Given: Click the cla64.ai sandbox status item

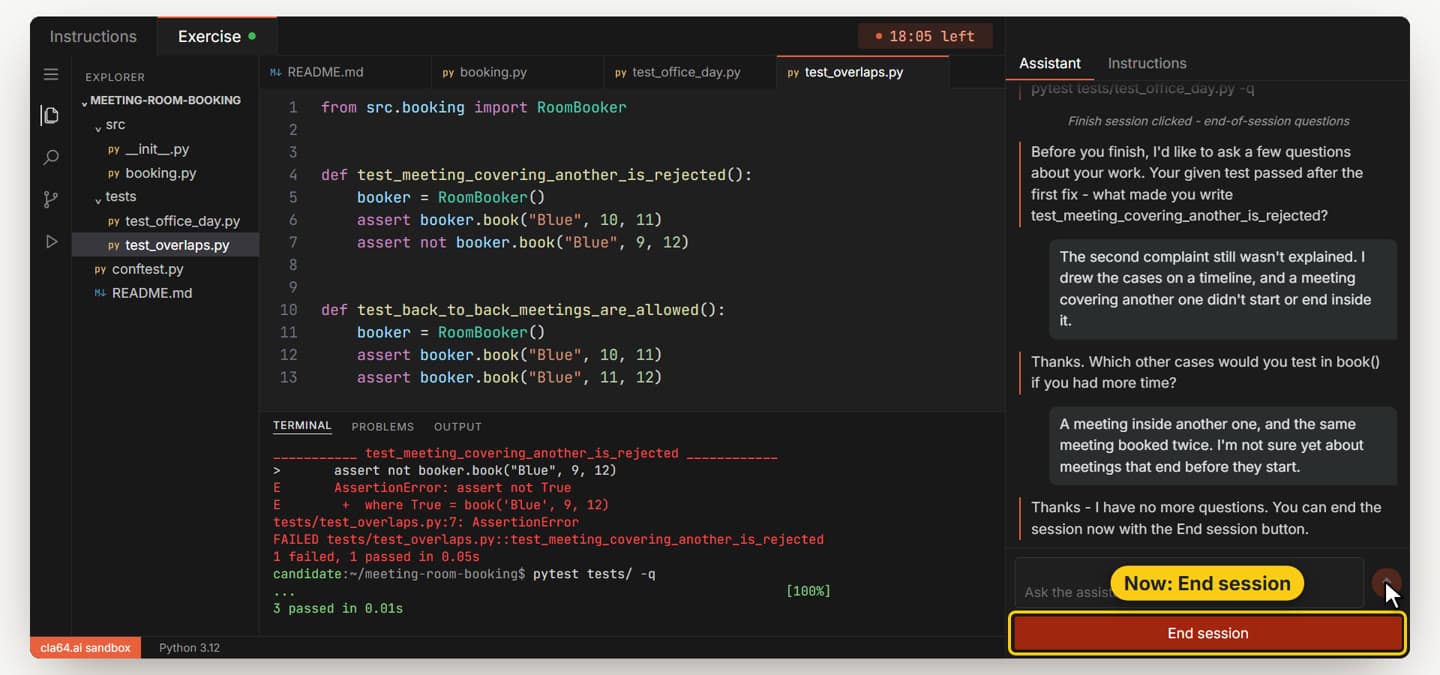Looking at the screenshot, I should [86, 648].
